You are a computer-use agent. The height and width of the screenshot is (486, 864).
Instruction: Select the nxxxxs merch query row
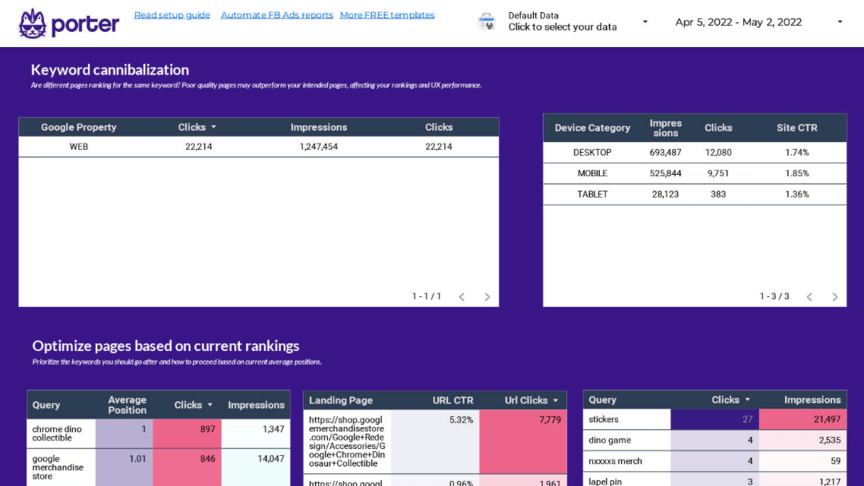(715, 461)
